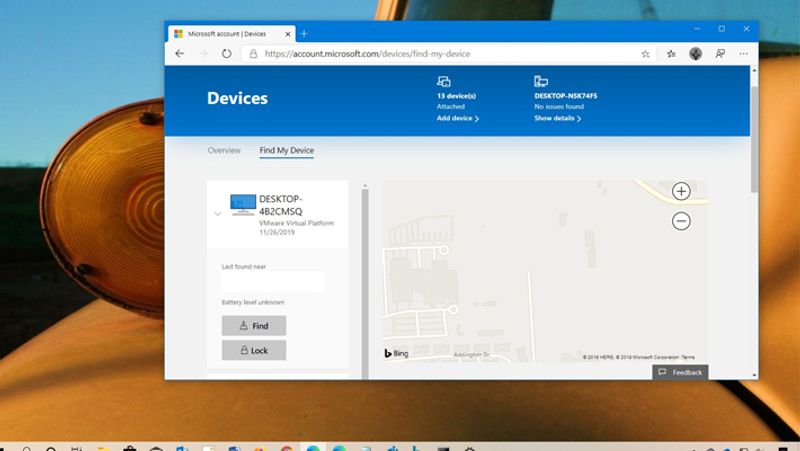Viewport: 800px width, 451px height.
Task: Open the browser Settings and more menu
Action: coord(743,54)
